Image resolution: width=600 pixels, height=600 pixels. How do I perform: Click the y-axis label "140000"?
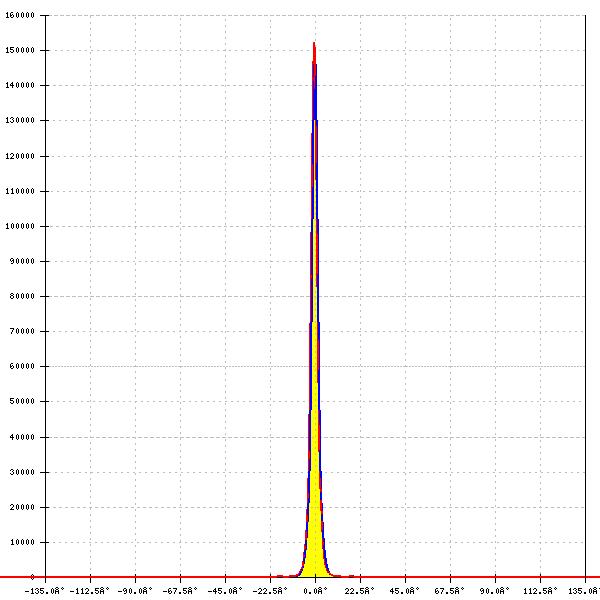click(x=20, y=85)
